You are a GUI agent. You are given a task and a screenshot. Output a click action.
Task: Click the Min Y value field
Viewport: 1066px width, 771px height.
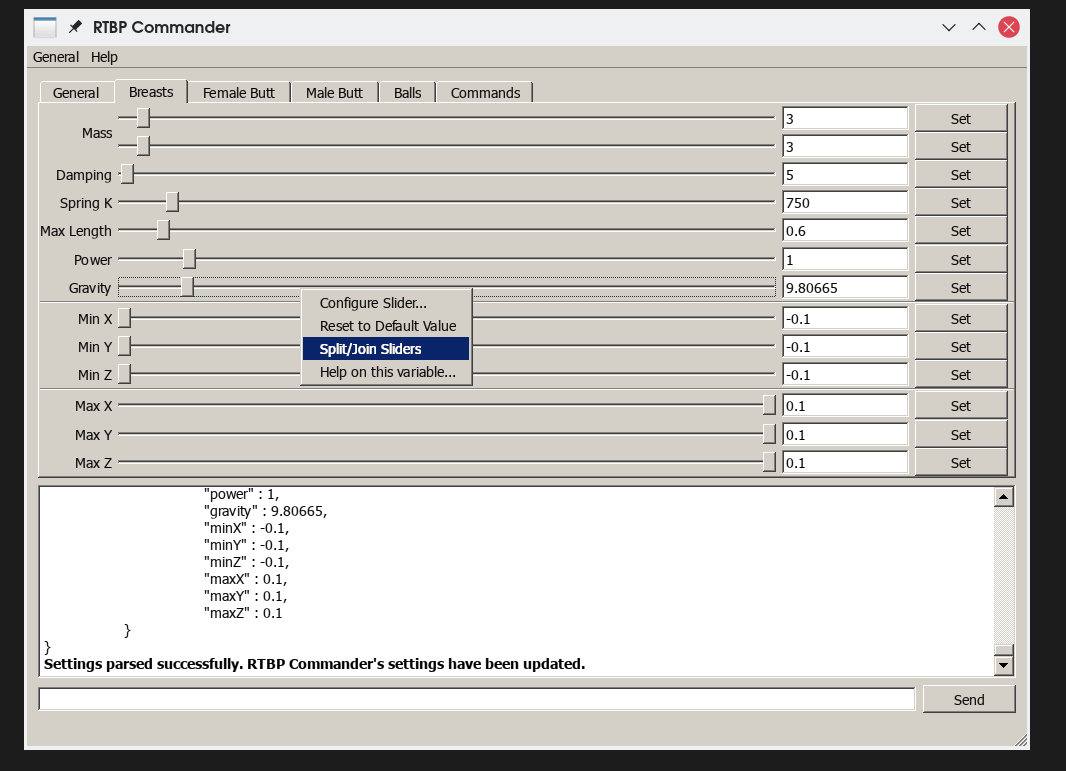tap(845, 347)
